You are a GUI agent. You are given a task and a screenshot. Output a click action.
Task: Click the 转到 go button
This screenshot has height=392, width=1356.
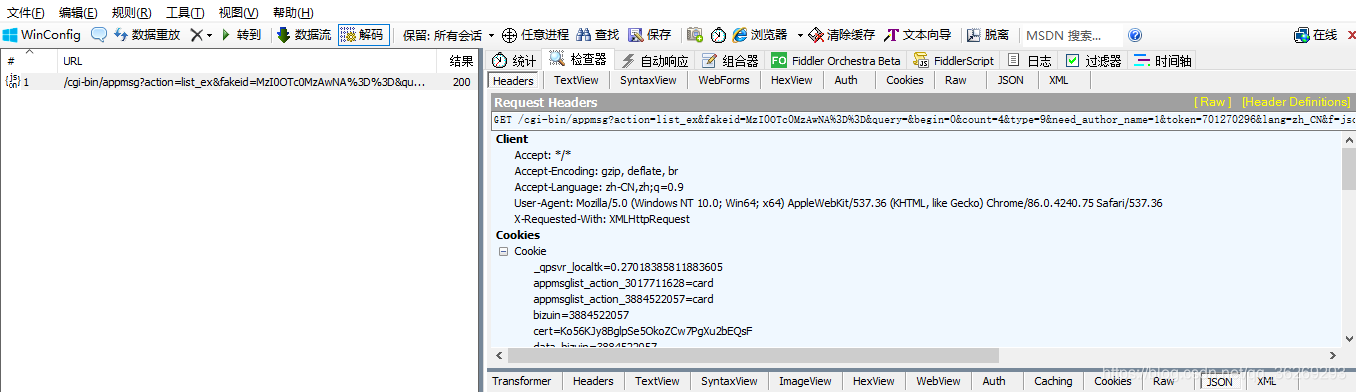(241, 34)
